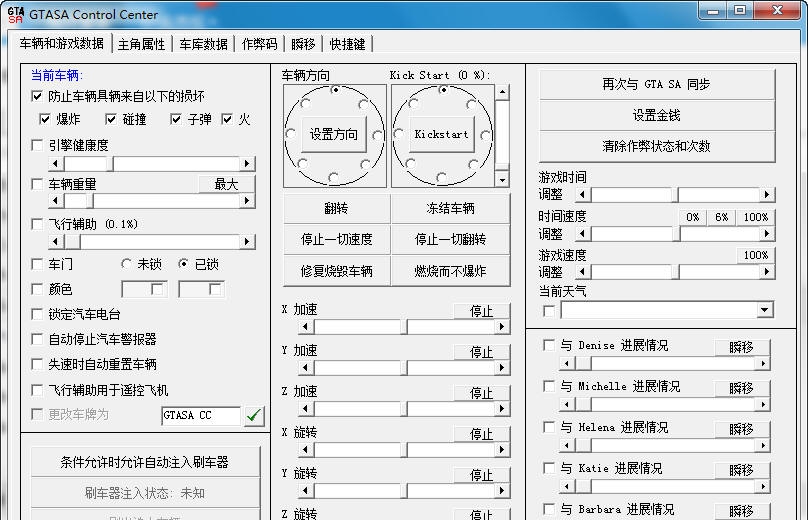Click the left arrow of the 时间速度 scrollbar
Image resolution: width=808 pixels, height=520 pixels.
pos(583,234)
